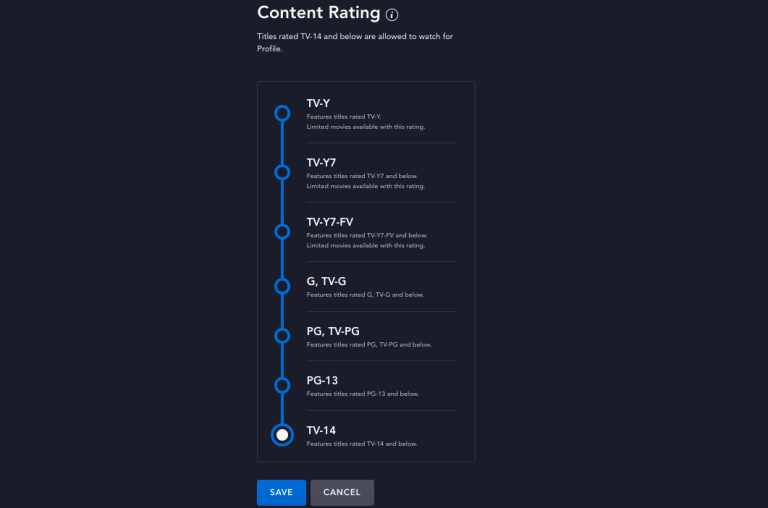Click the PG, TV-PG title text

coord(333,331)
